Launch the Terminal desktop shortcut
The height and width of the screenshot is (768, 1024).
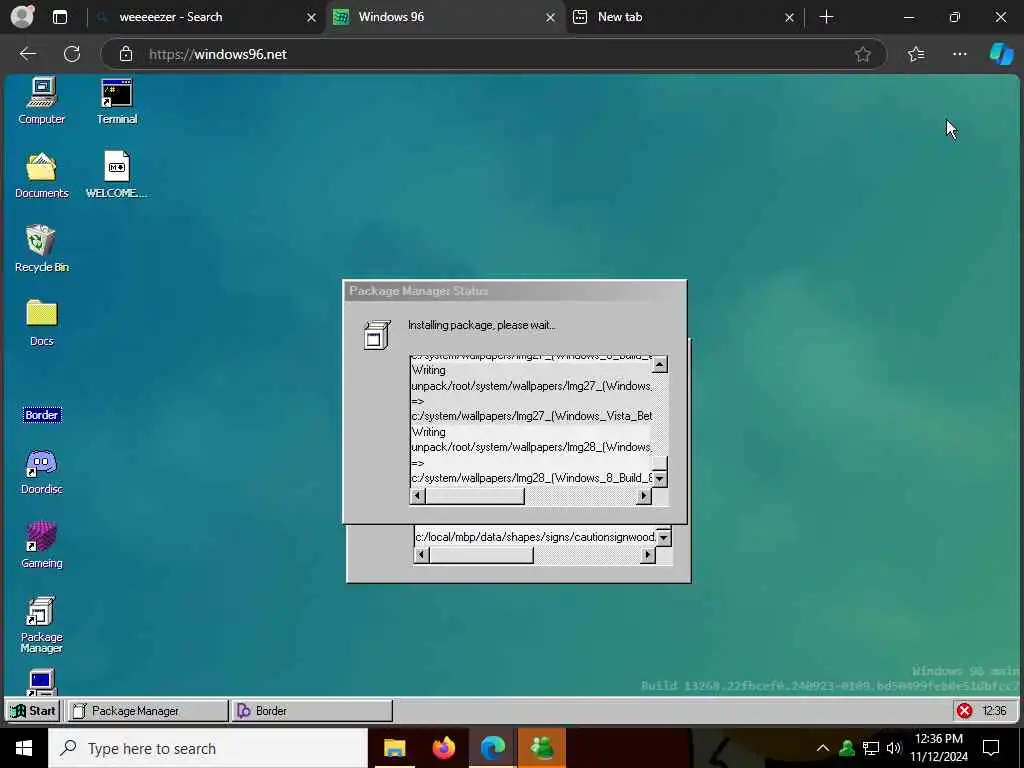[x=117, y=101]
